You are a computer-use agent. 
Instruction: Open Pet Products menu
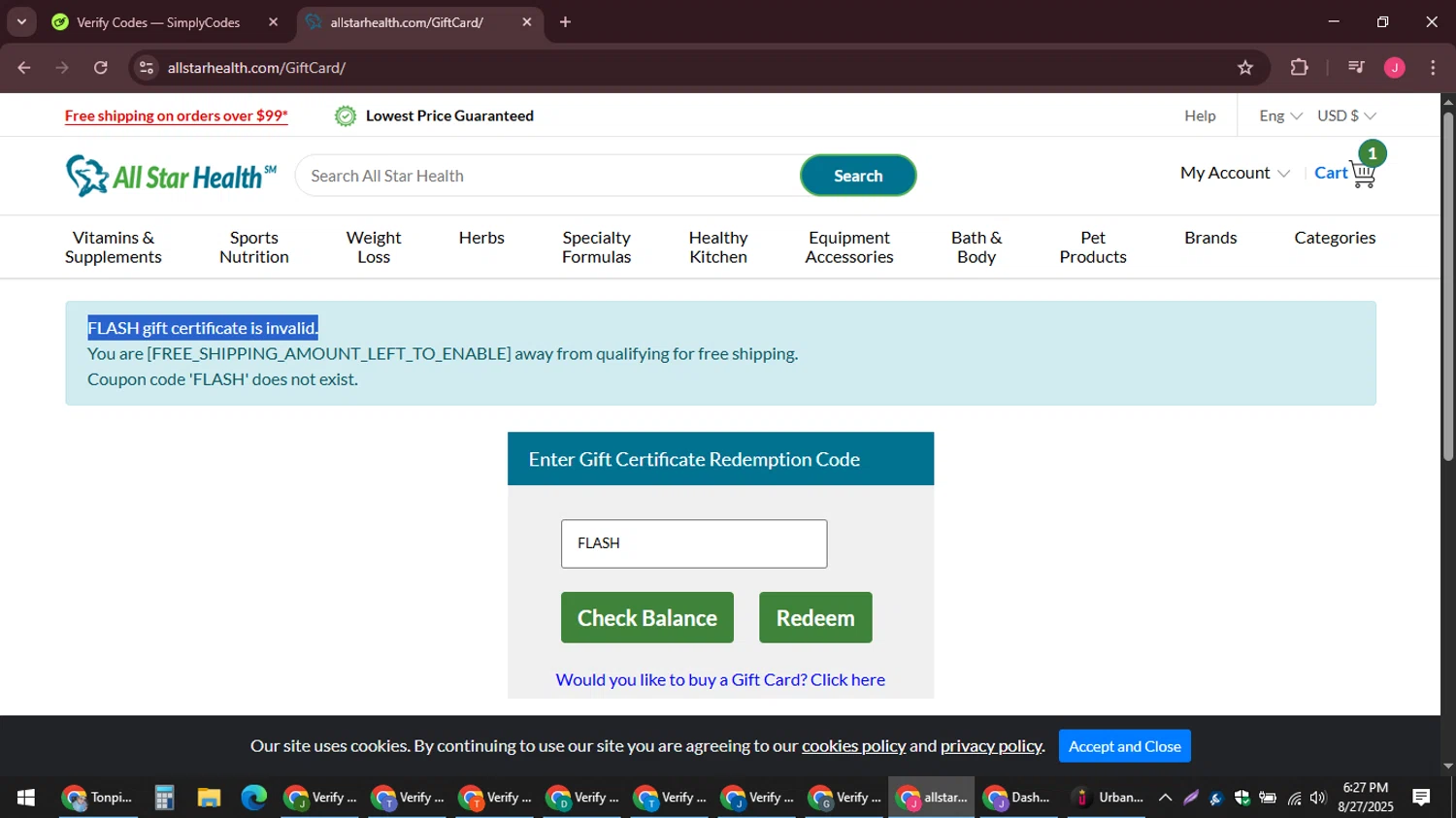1093,247
